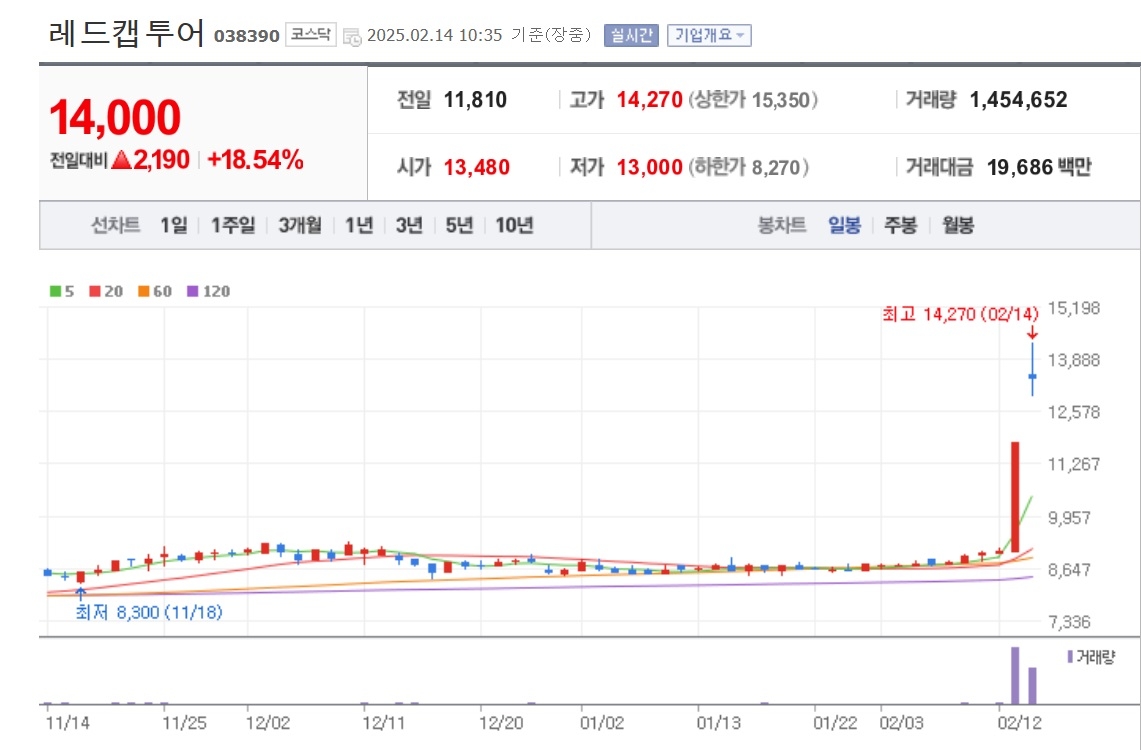
Task: Click the tall red candle near 02/12
Action: (x=1015, y=497)
